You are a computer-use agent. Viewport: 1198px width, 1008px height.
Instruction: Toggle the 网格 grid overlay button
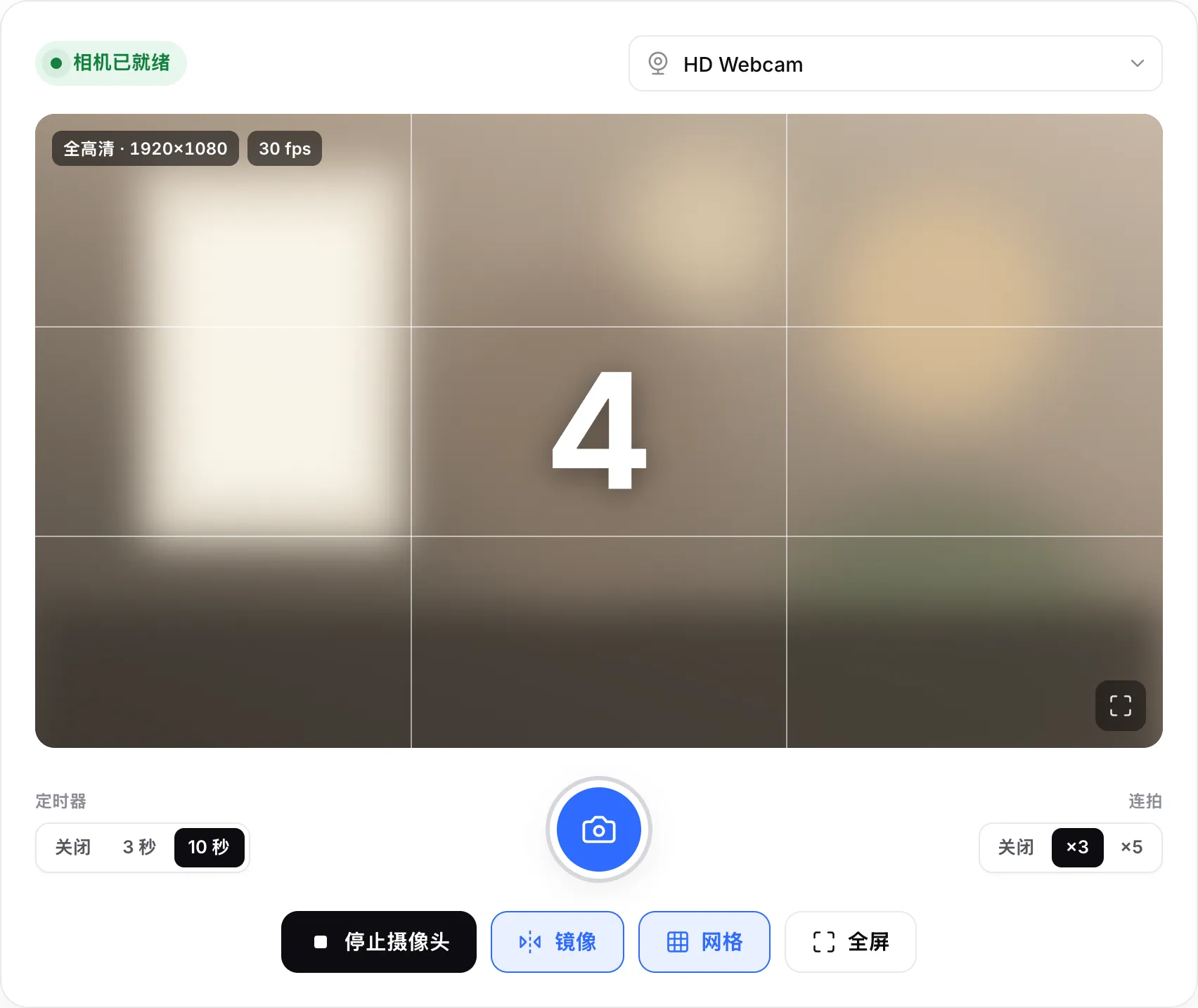pyautogui.click(x=704, y=942)
